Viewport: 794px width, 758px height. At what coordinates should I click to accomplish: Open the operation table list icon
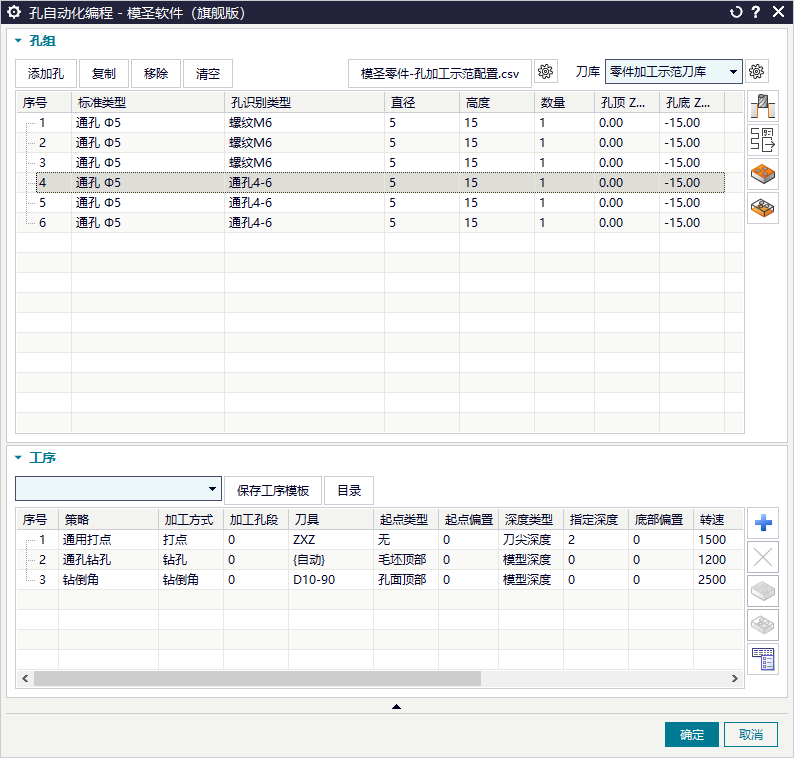(x=763, y=659)
